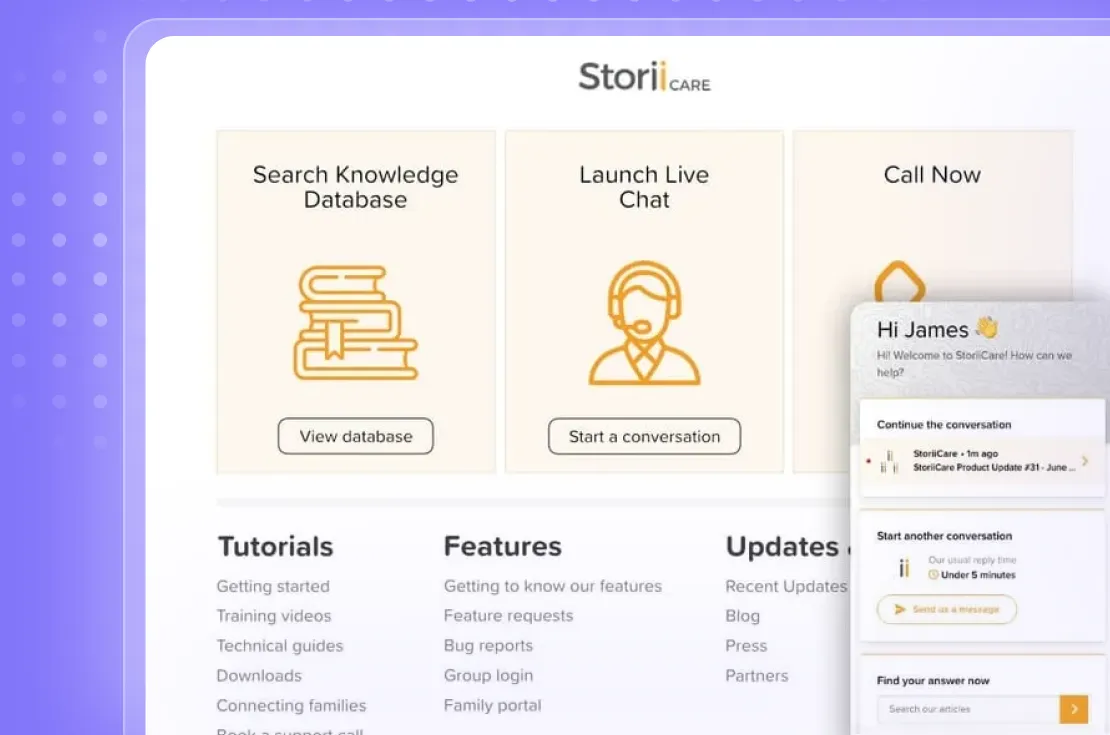The width and height of the screenshot is (1110, 735).
Task: Open StoriiCare Product Update conversation chevron
Action: click(1085, 461)
